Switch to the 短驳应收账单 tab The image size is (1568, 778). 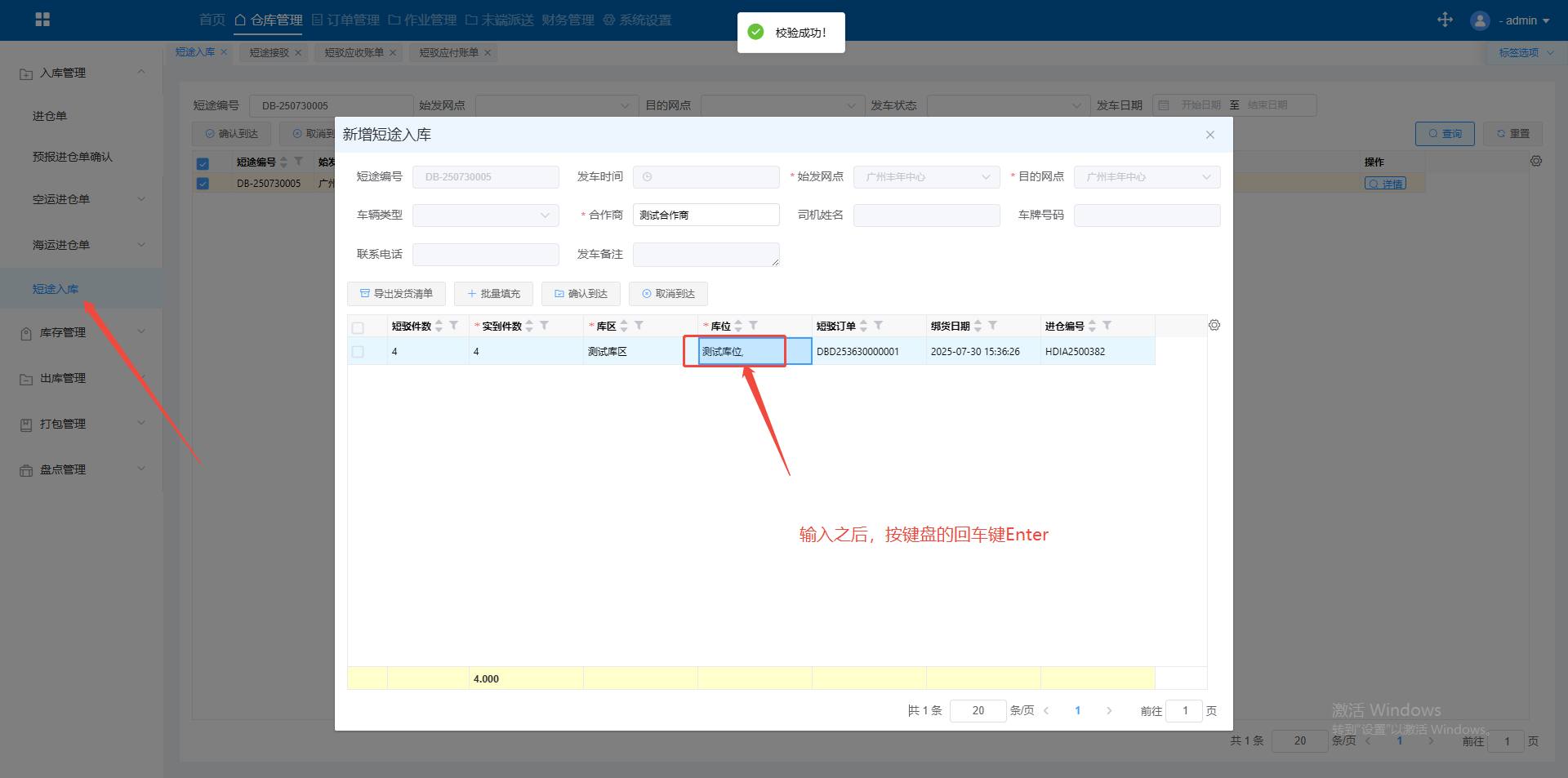[x=354, y=53]
